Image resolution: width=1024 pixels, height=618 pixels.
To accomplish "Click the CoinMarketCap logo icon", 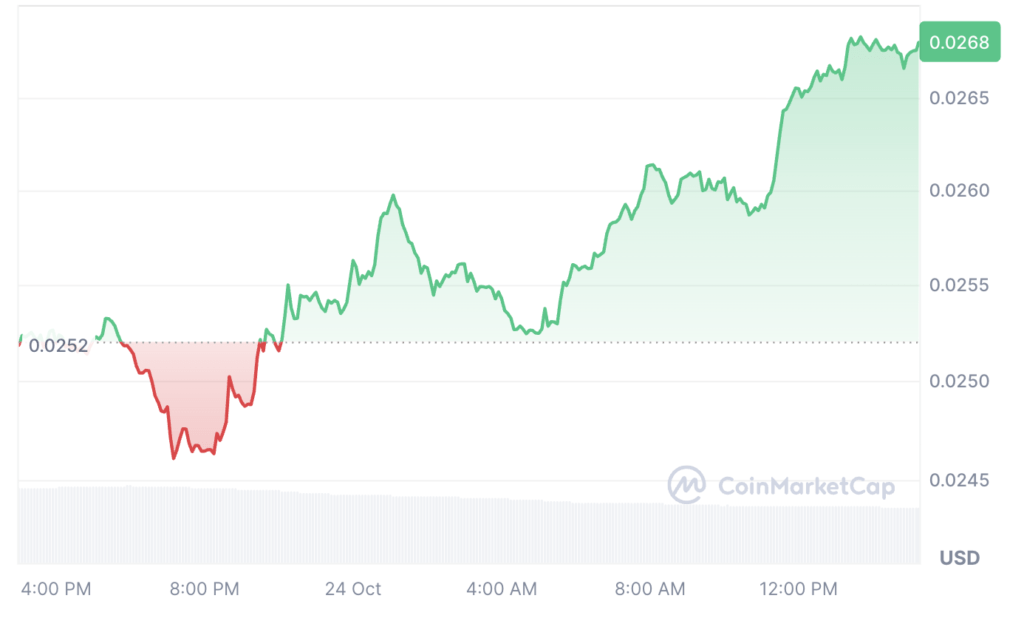I will click(687, 485).
